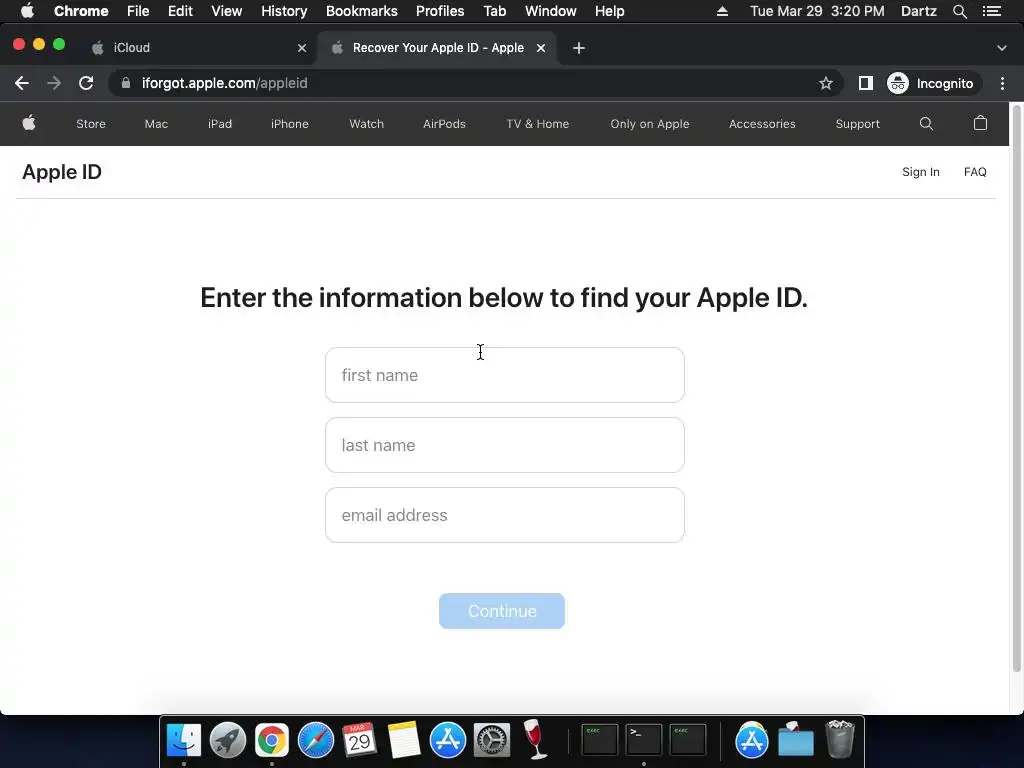Focus the first name field

pyautogui.click(x=505, y=375)
